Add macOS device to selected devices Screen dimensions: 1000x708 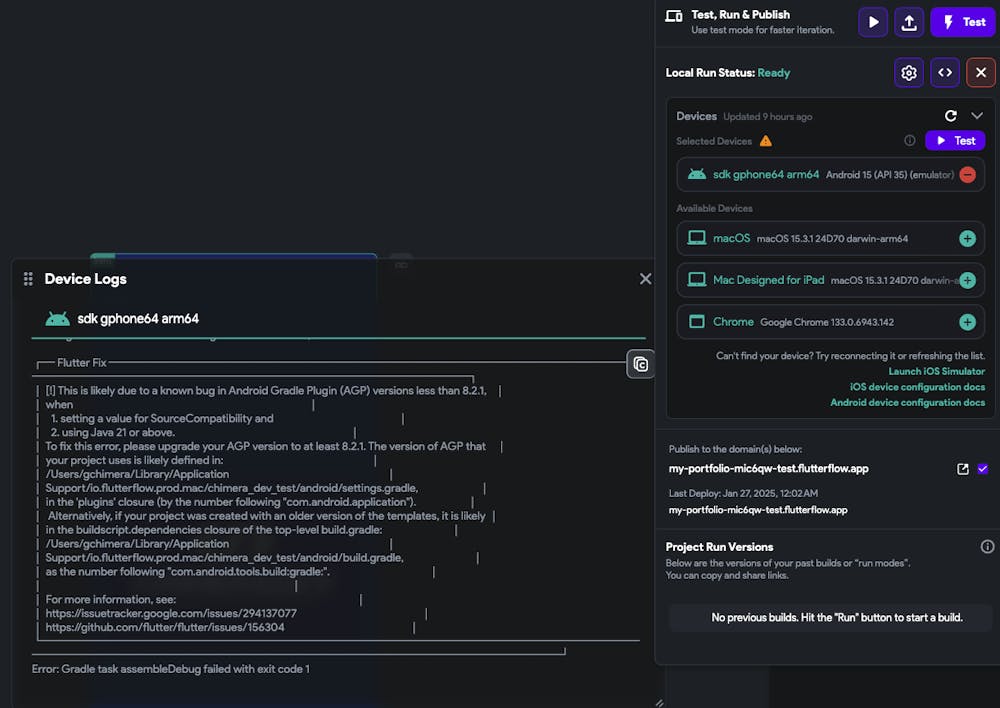pos(967,239)
